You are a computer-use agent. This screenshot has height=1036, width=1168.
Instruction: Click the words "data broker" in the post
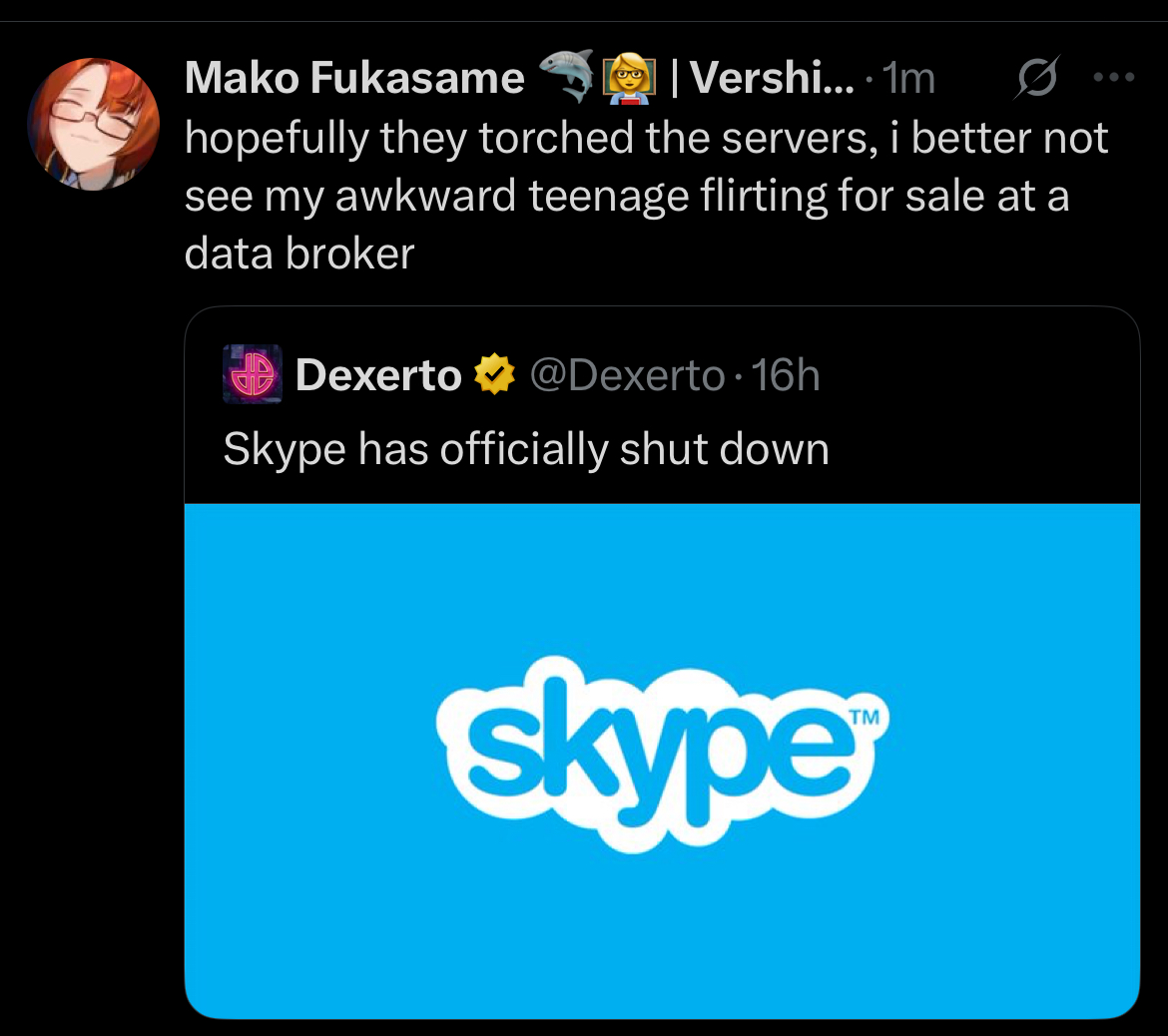click(298, 254)
